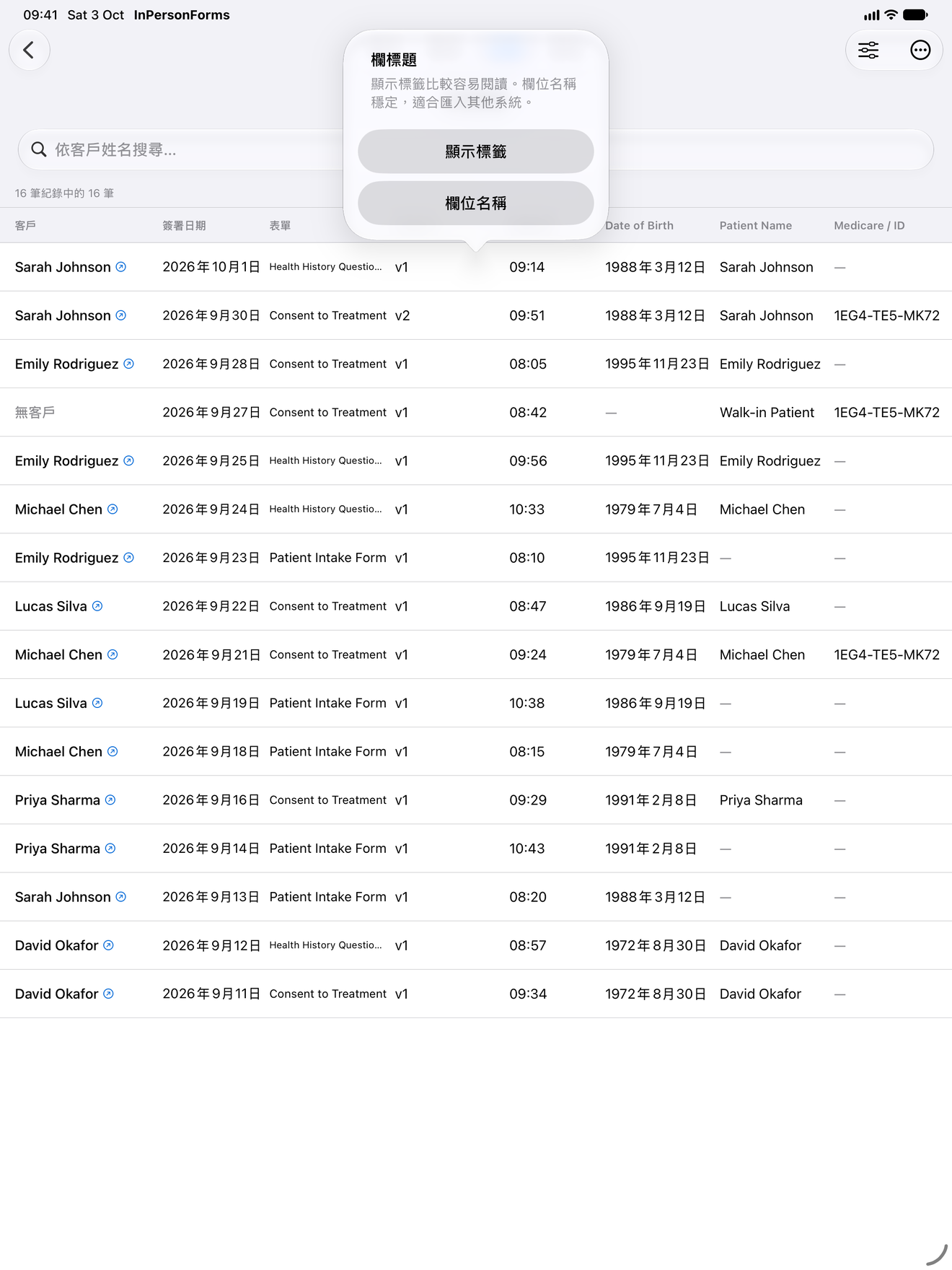Screen dimensions: 952x1270
Task: Open client link icon for Michael Chen, 9月21日 row
Action: pos(113,654)
